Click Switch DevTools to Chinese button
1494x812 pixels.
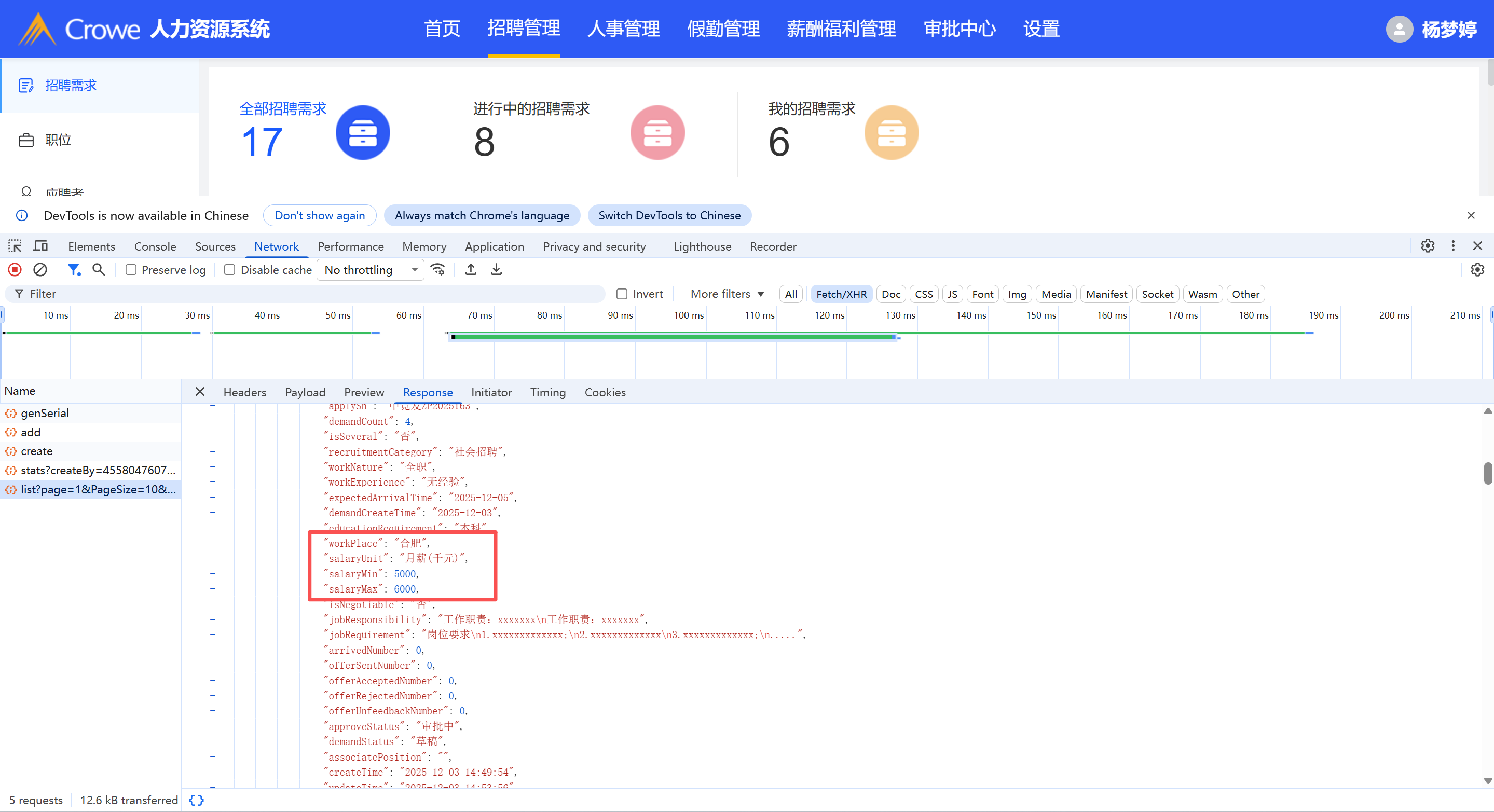669,215
